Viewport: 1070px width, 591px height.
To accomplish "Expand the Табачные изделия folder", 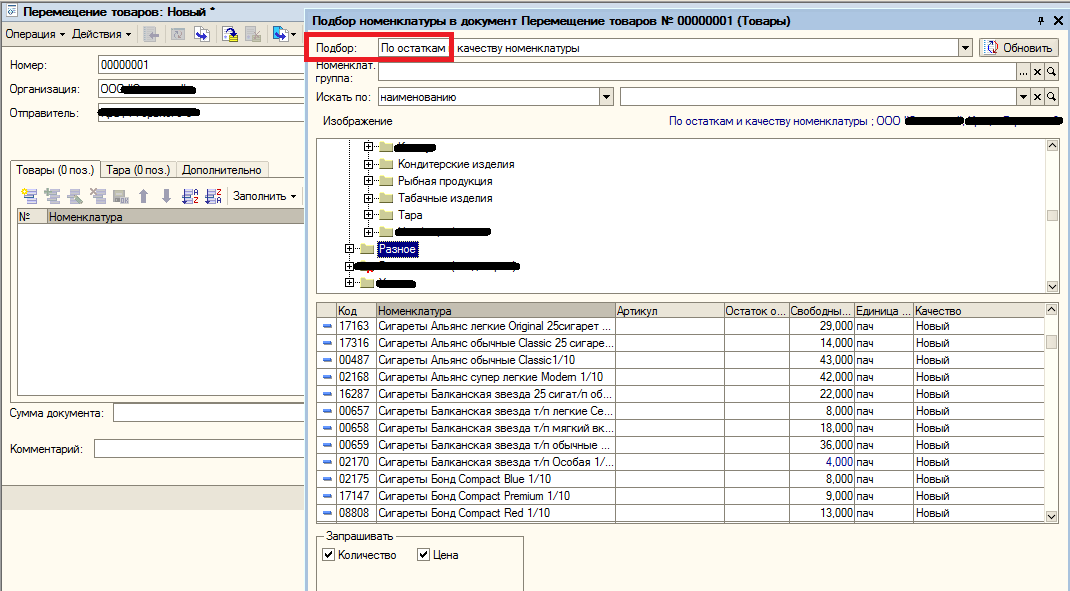I will tap(369, 198).
